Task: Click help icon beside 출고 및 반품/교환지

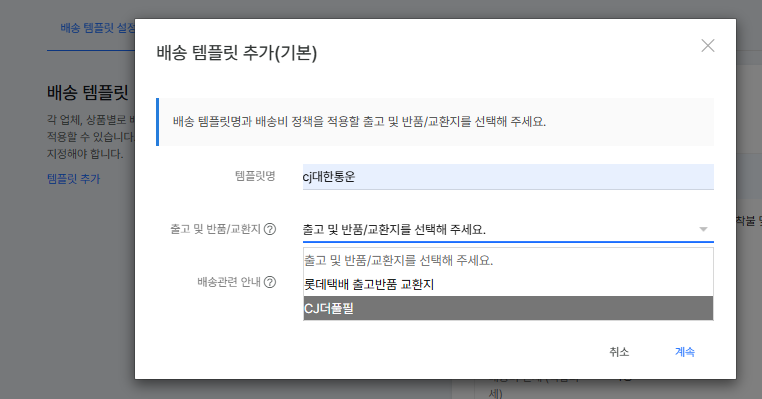Action: 270,229
